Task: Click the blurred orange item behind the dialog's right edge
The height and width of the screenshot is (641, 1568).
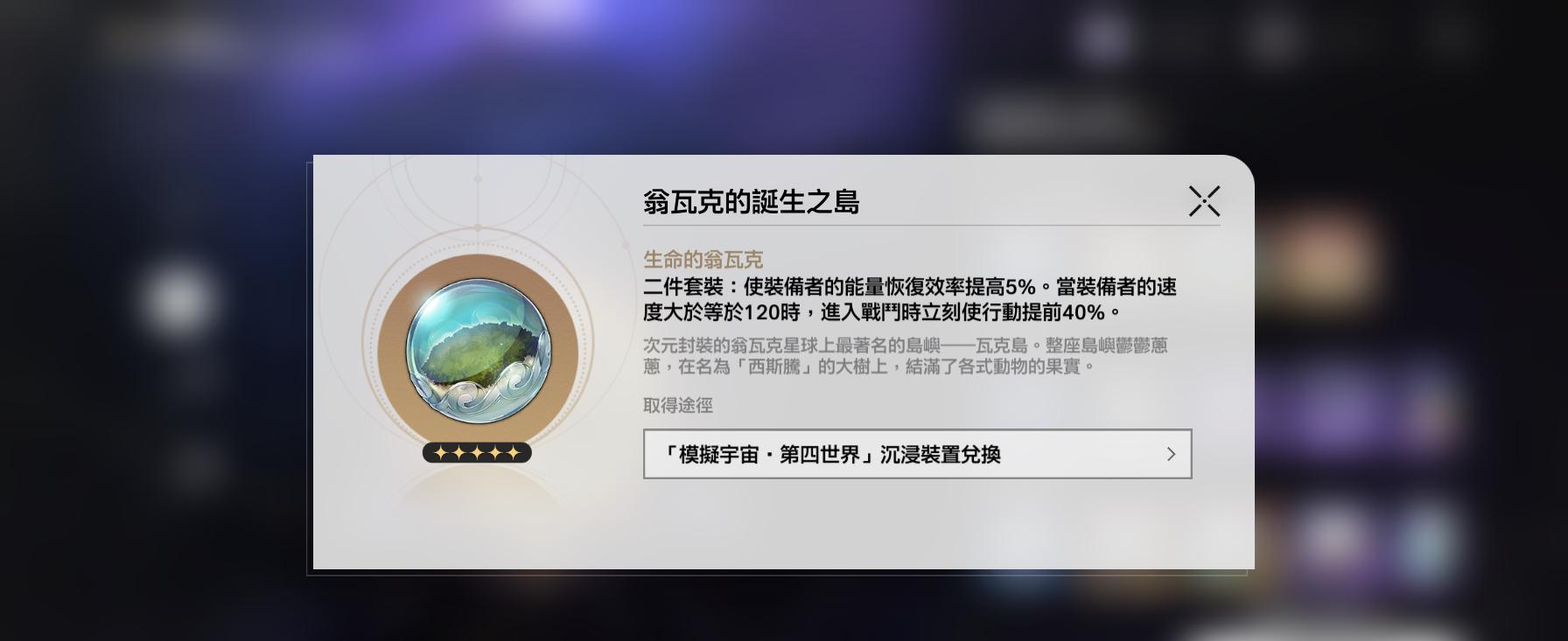Action: coord(1312,254)
